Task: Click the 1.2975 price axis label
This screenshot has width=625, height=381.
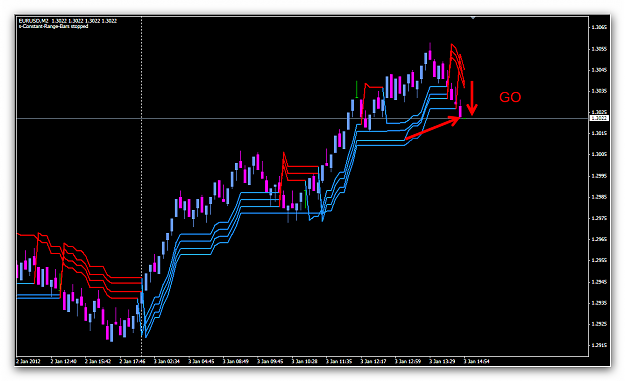Action: click(599, 218)
